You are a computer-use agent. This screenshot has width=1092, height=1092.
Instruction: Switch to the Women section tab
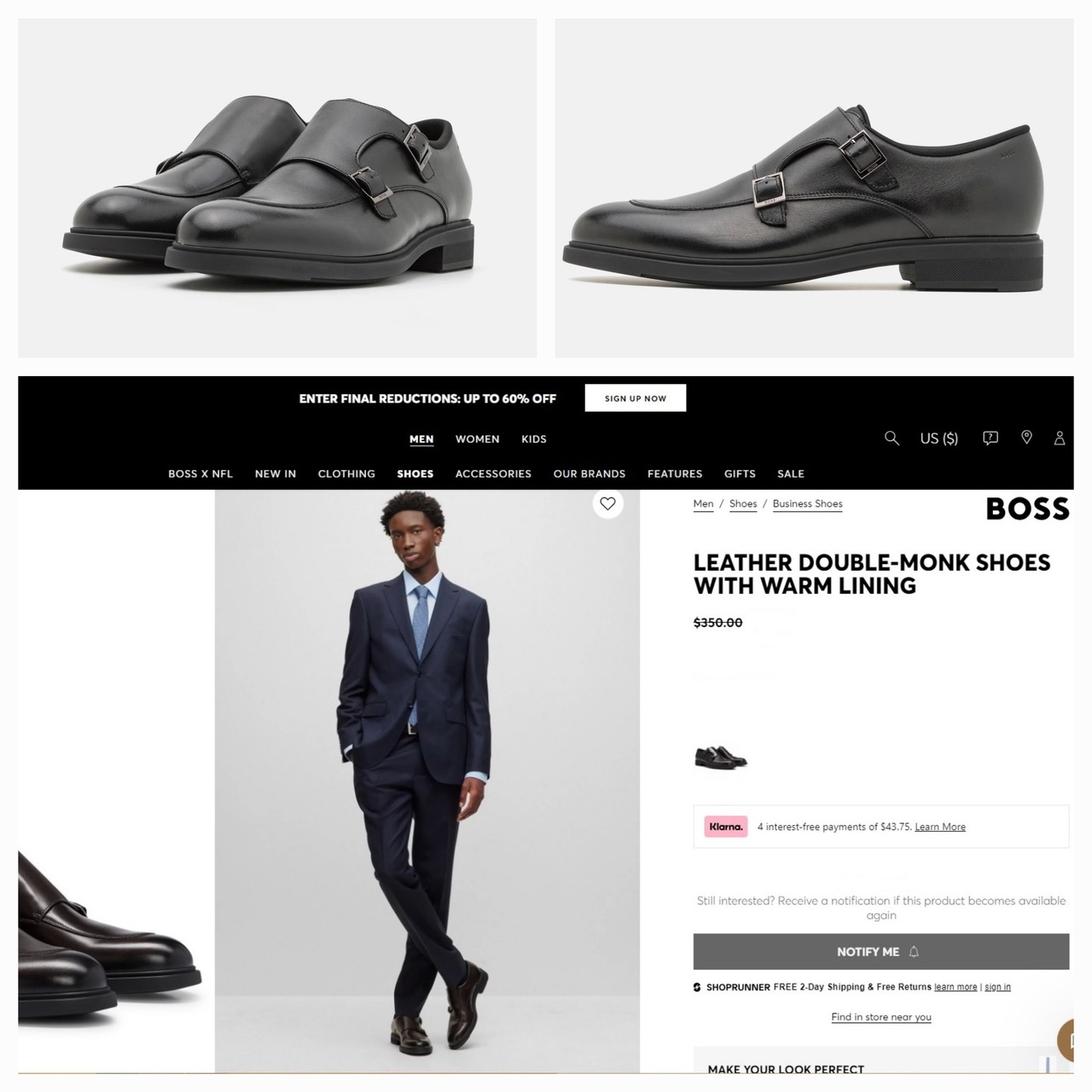(x=477, y=439)
